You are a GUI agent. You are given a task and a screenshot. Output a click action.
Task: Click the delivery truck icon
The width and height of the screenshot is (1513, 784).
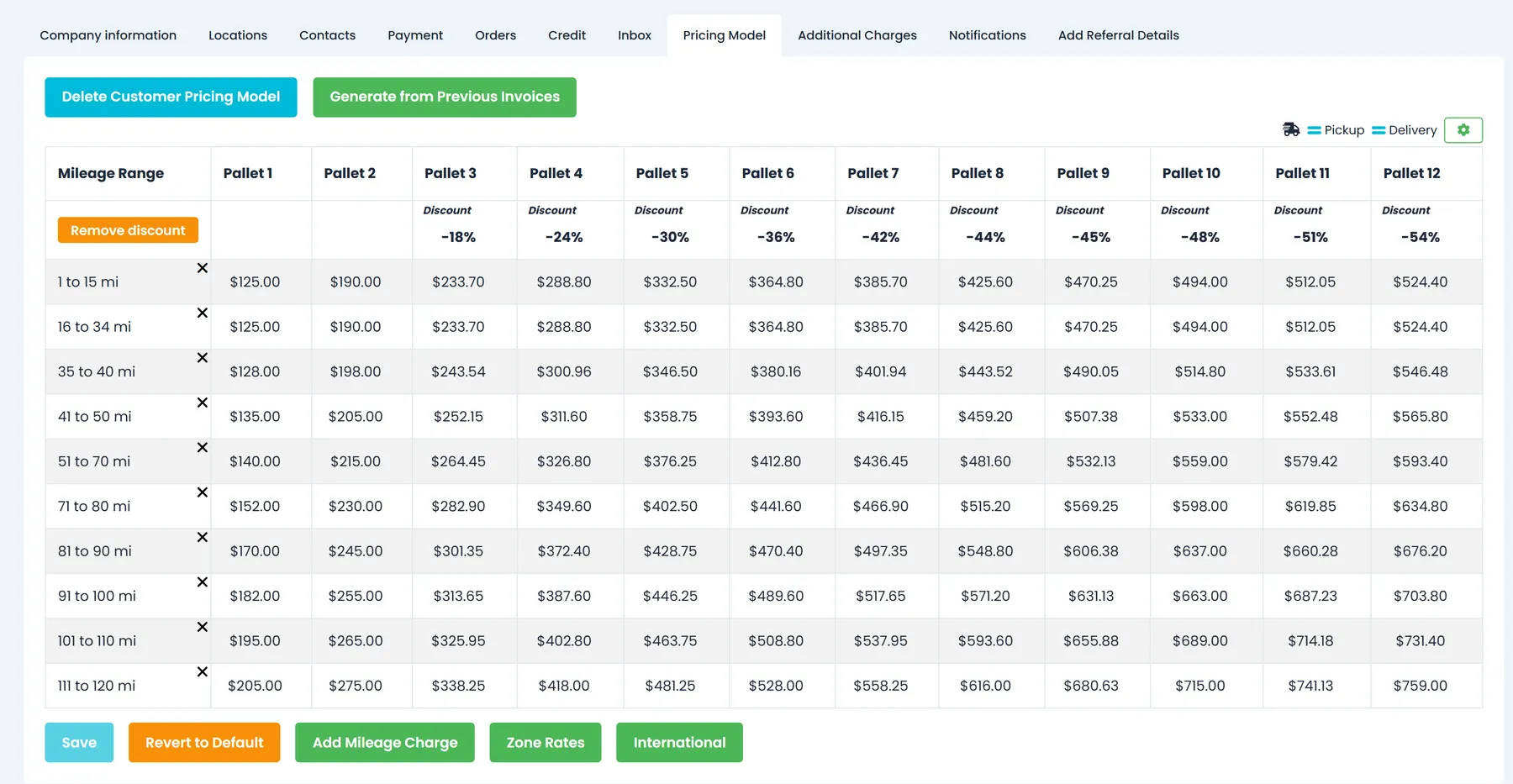1291,129
